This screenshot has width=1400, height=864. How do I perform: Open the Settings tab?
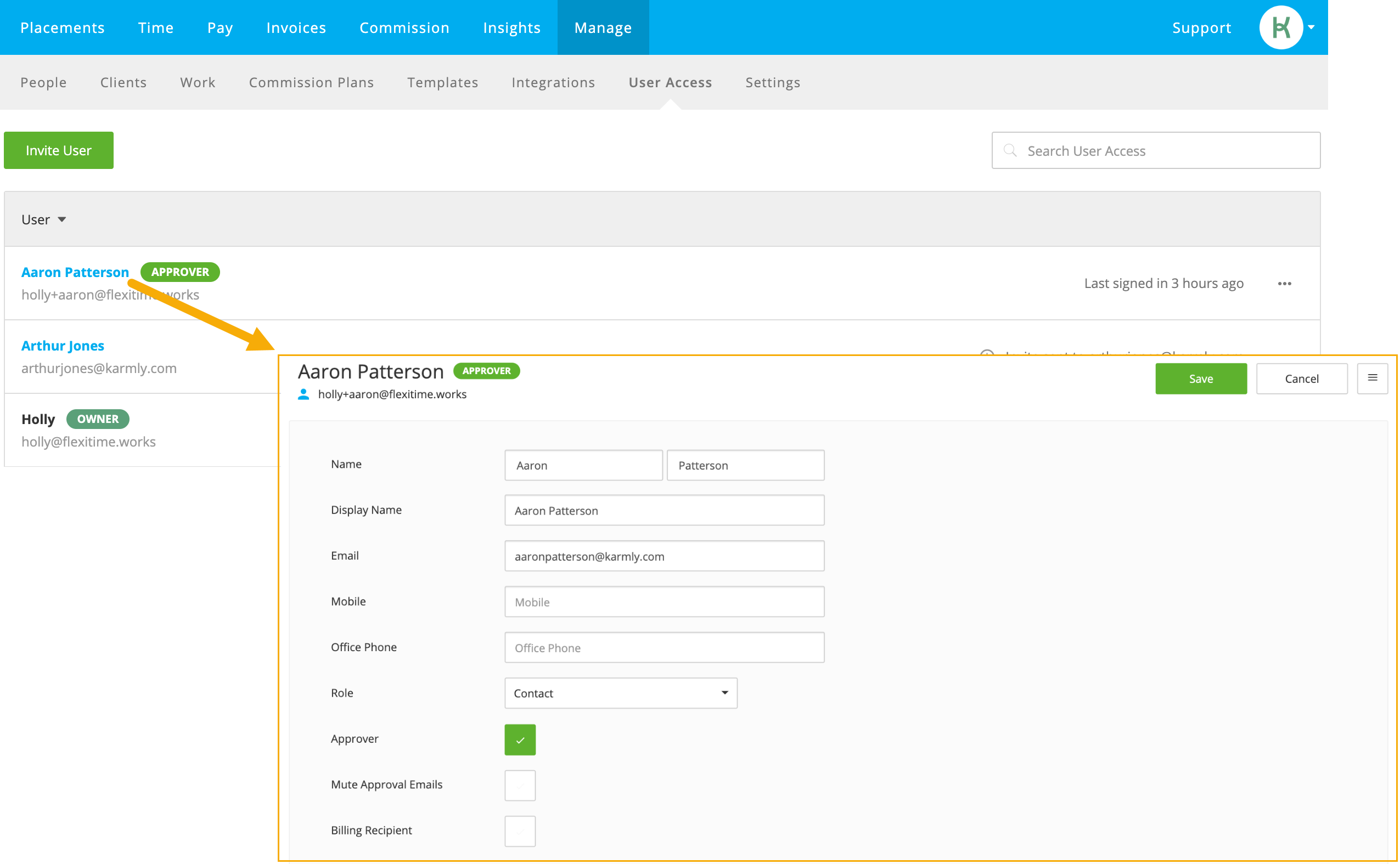coord(773,82)
